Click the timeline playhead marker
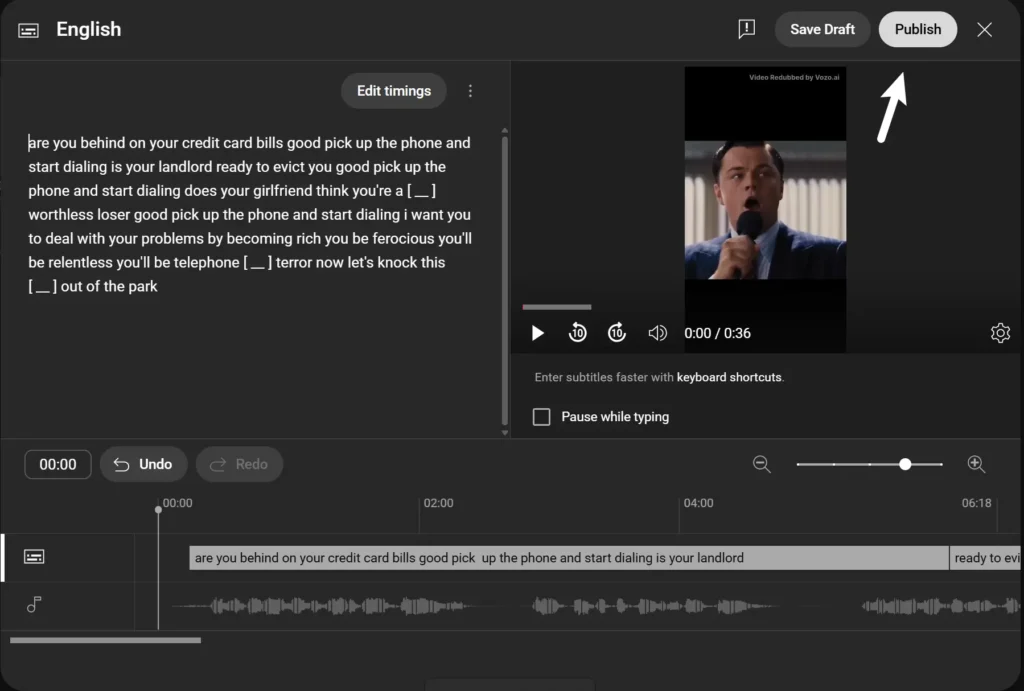Image resolution: width=1024 pixels, height=691 pixels. 158,509
